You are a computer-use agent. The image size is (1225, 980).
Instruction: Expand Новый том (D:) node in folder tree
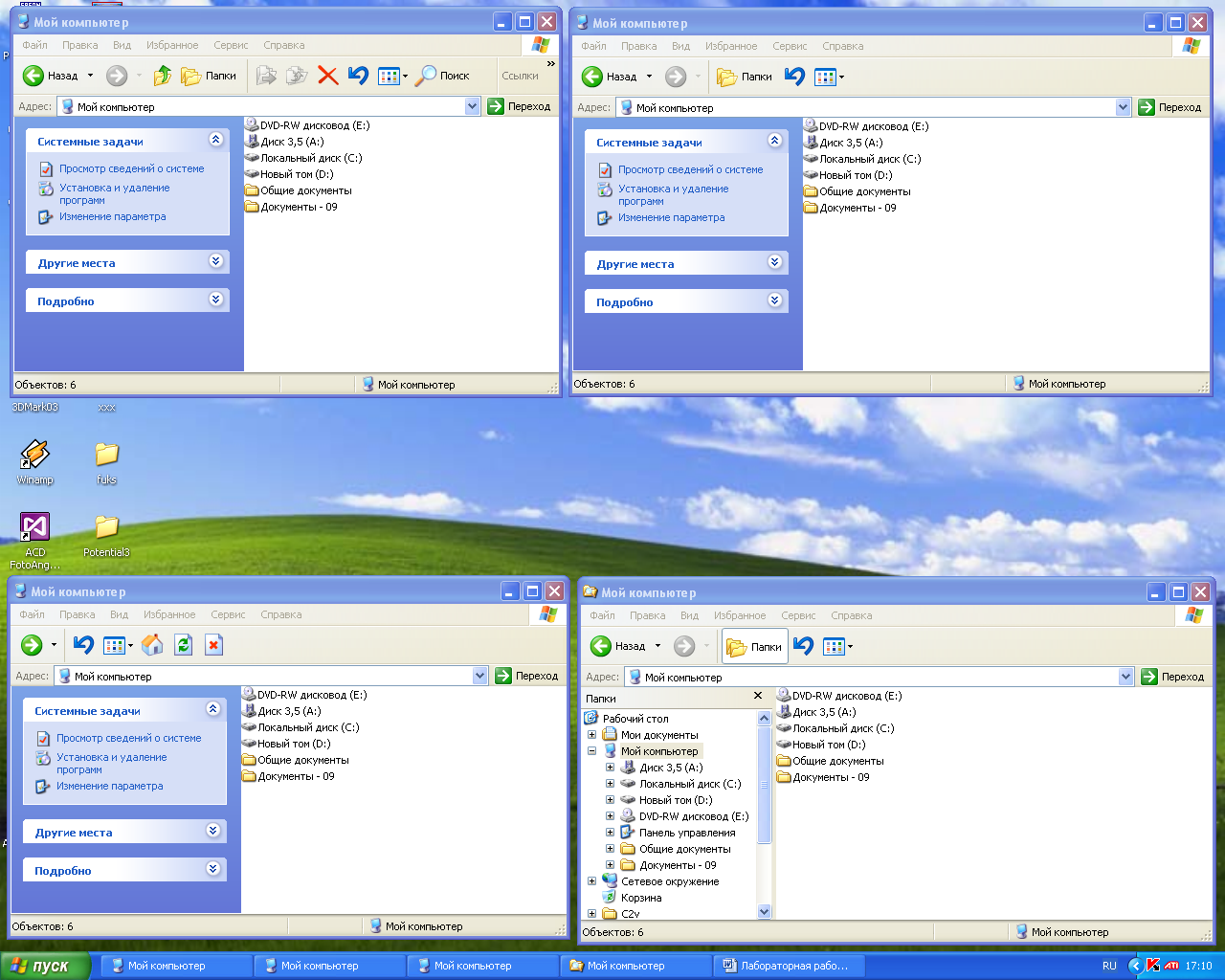[x=610, y=800]
